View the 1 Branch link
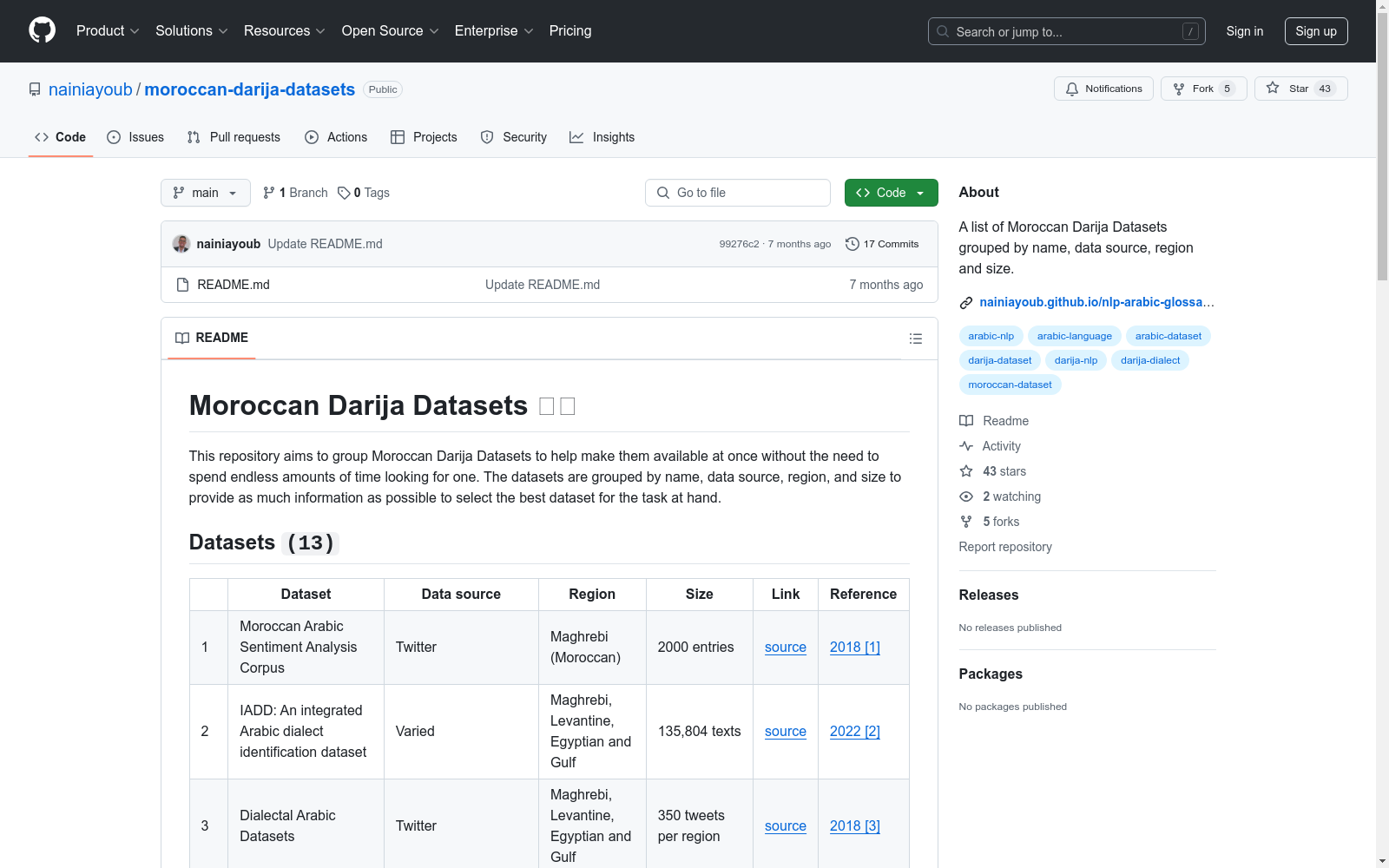This screenshot has height=868, width=1389. [x=295, y=193]
